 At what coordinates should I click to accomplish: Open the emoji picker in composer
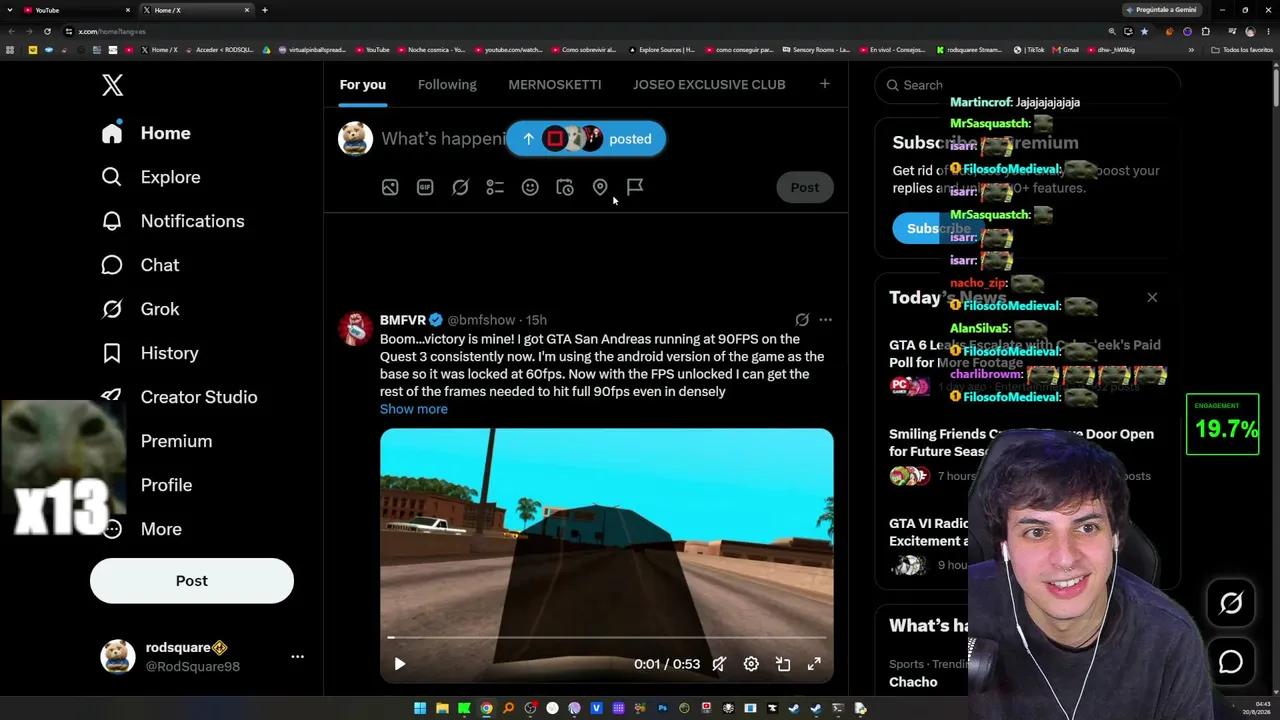point(530,187)
